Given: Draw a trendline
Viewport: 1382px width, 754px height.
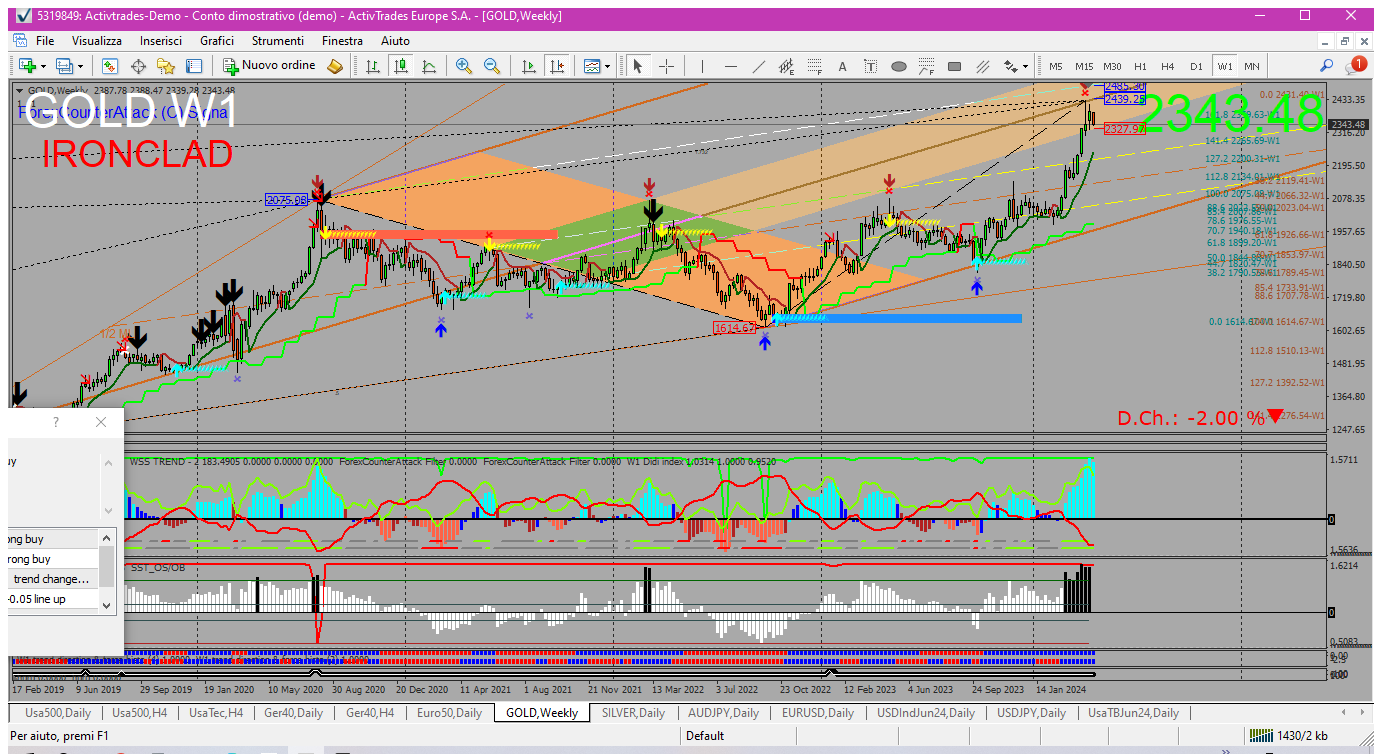Looking at the screenshot, I should click(x=759, y=66).
